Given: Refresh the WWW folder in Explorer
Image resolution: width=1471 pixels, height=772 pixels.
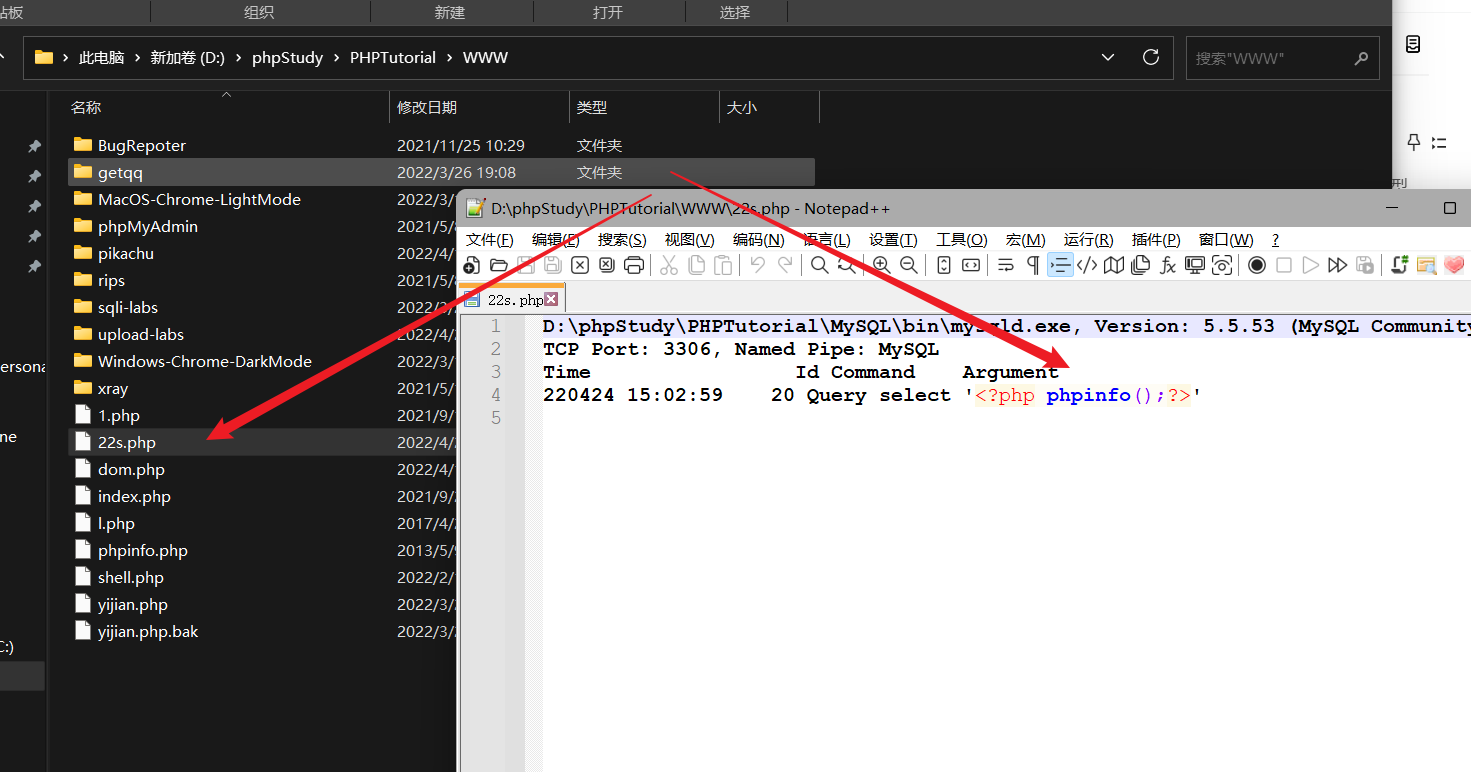Looking at the screenshot, I should pyautogui.click(x=1151, y=57).
